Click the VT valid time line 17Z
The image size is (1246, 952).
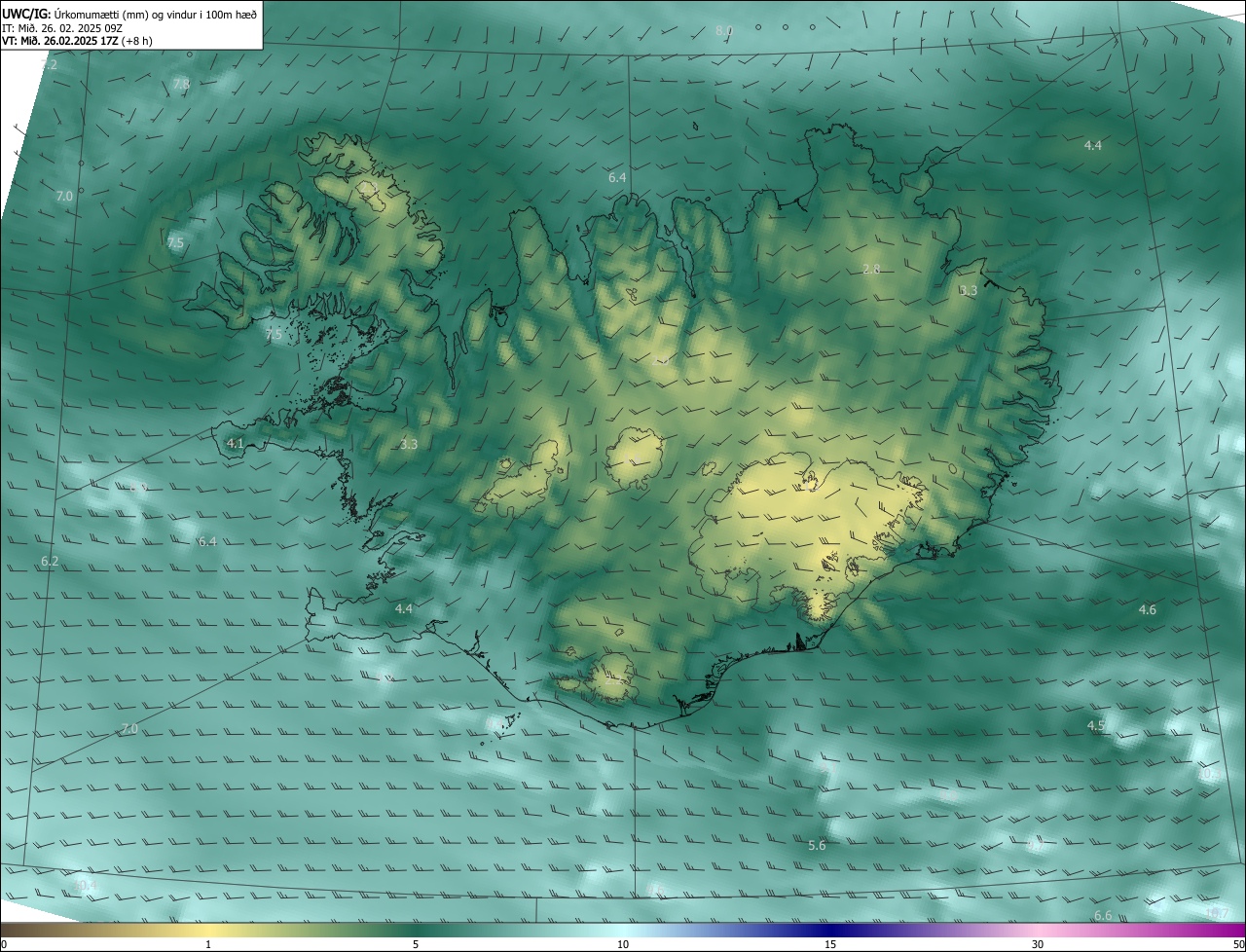tap(77, 41)
